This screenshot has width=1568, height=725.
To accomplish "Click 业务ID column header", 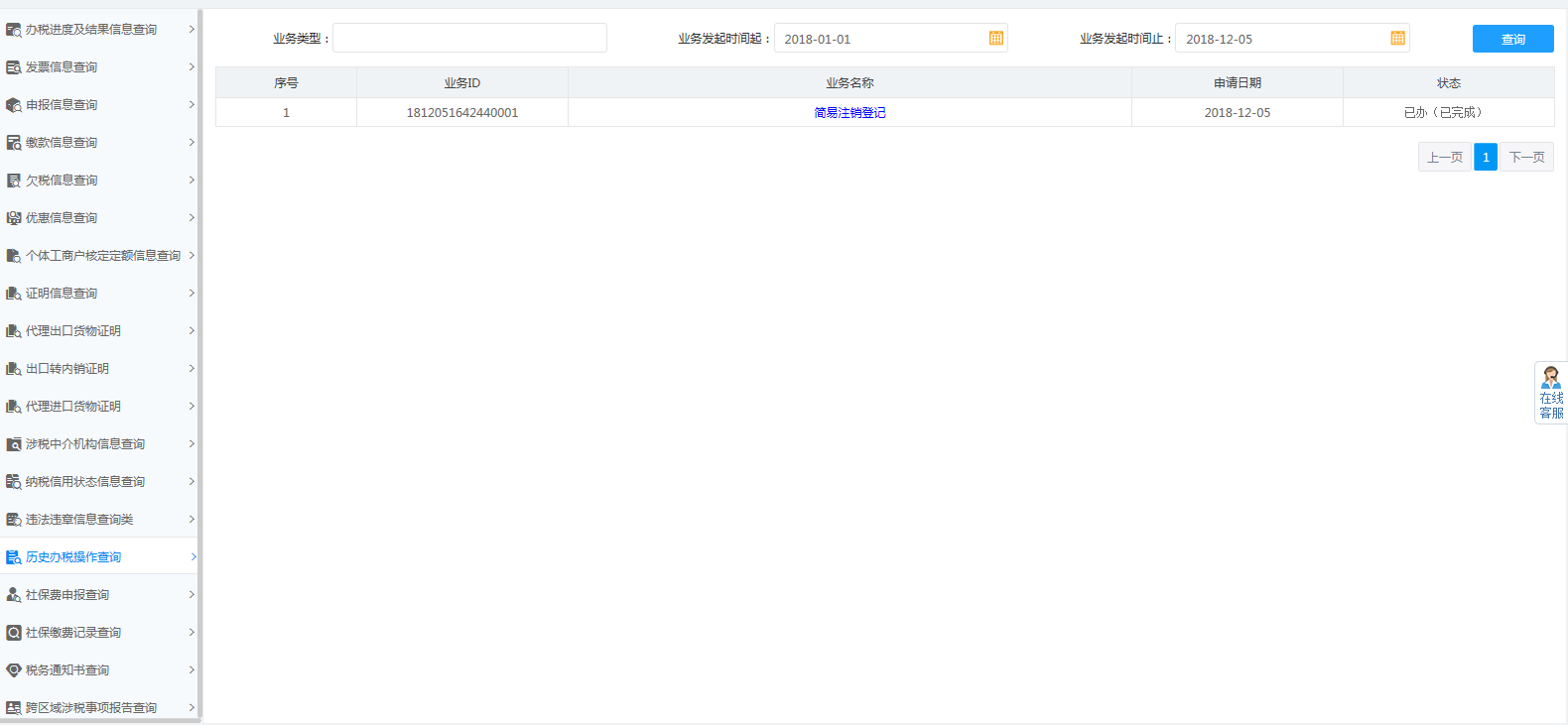I will [x=462, y=83].
